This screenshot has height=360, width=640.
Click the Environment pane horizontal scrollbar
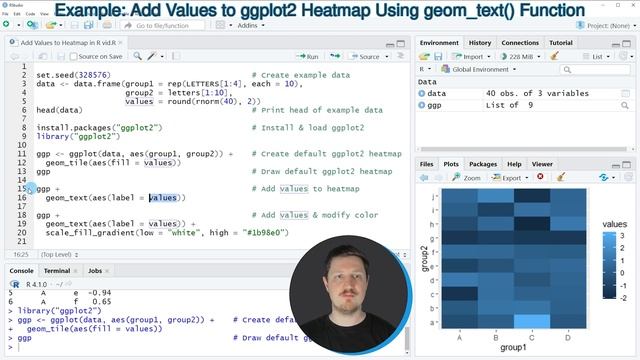[x=524, y=149]
